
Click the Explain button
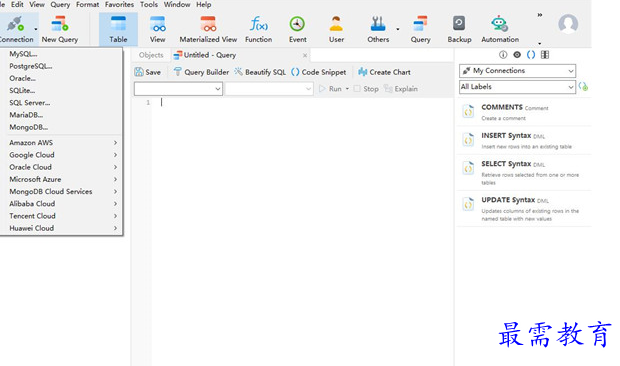click(x=401, y=89)
